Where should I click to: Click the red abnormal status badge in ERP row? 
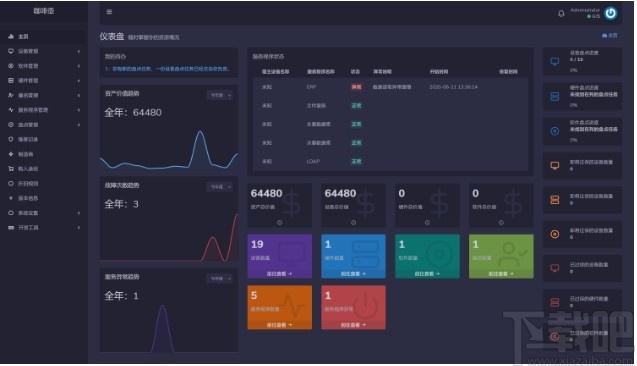pyautogui.click(x=356, y=87)
